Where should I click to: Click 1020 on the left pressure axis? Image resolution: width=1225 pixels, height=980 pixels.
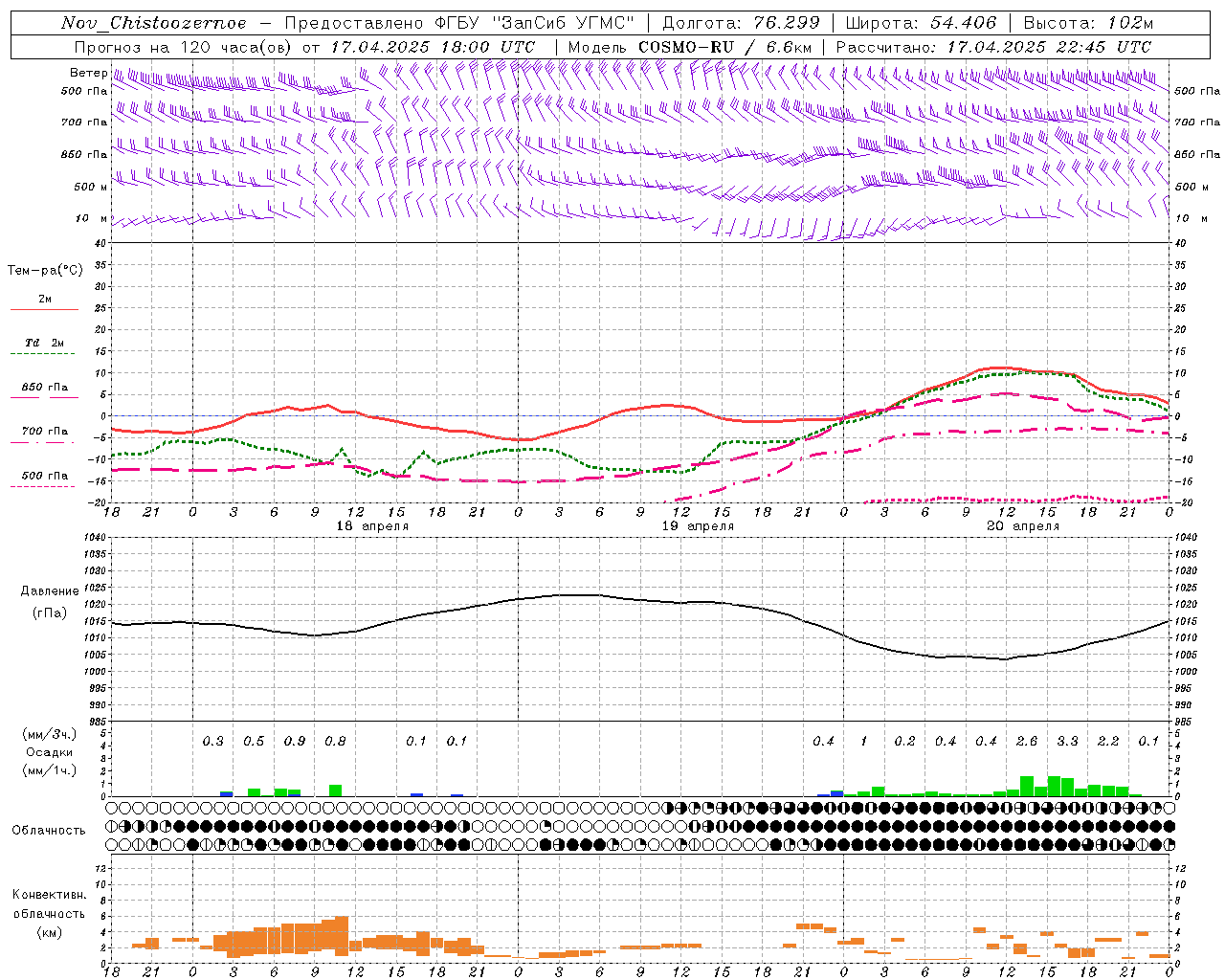pos(97,605)
